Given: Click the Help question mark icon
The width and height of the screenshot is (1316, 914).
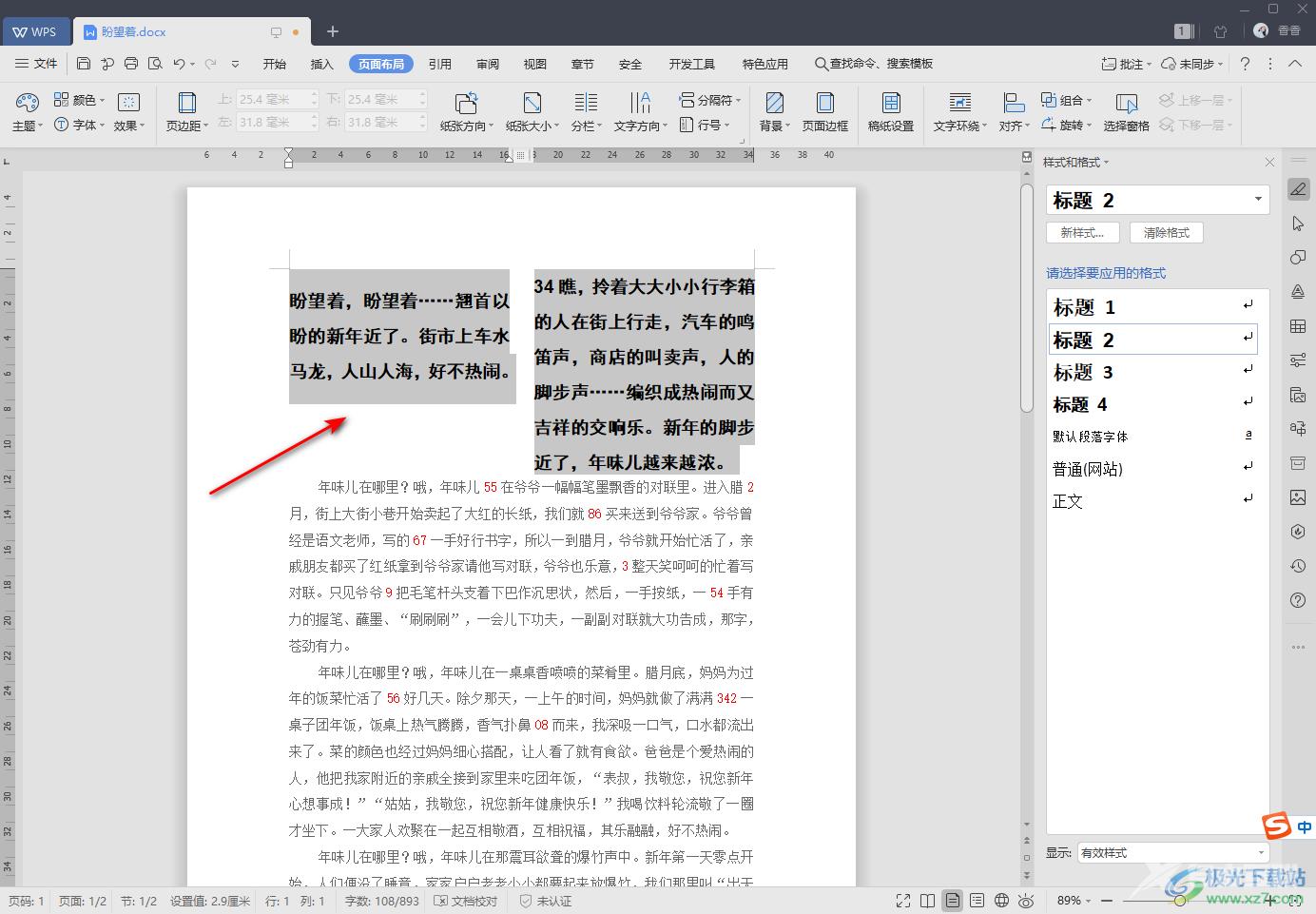Looking at the screenshot, I should pos(1245,64).
